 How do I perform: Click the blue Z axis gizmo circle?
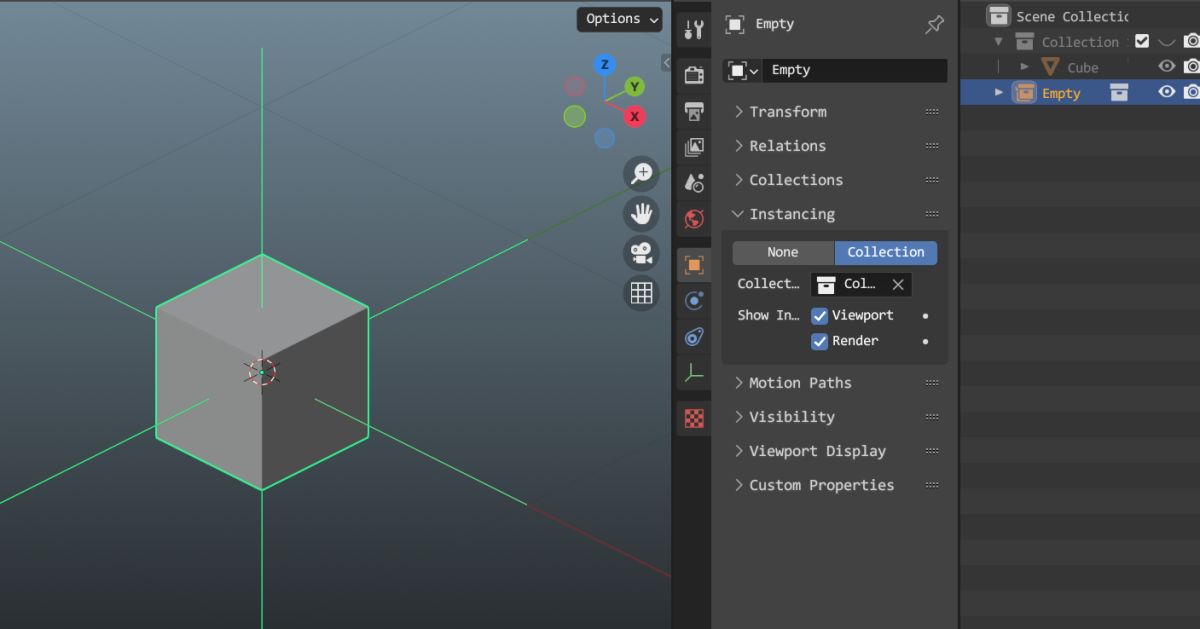coord(604,65)
